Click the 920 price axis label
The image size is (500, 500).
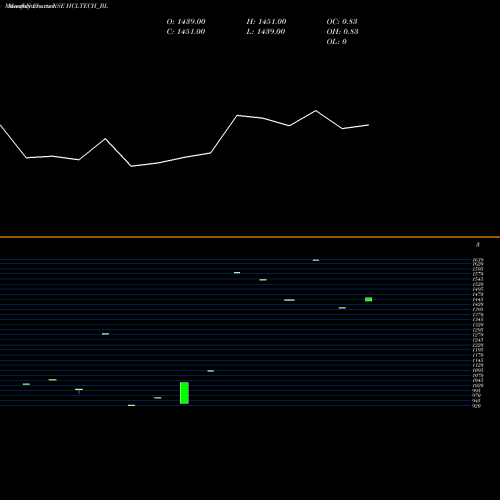point(477,406)
